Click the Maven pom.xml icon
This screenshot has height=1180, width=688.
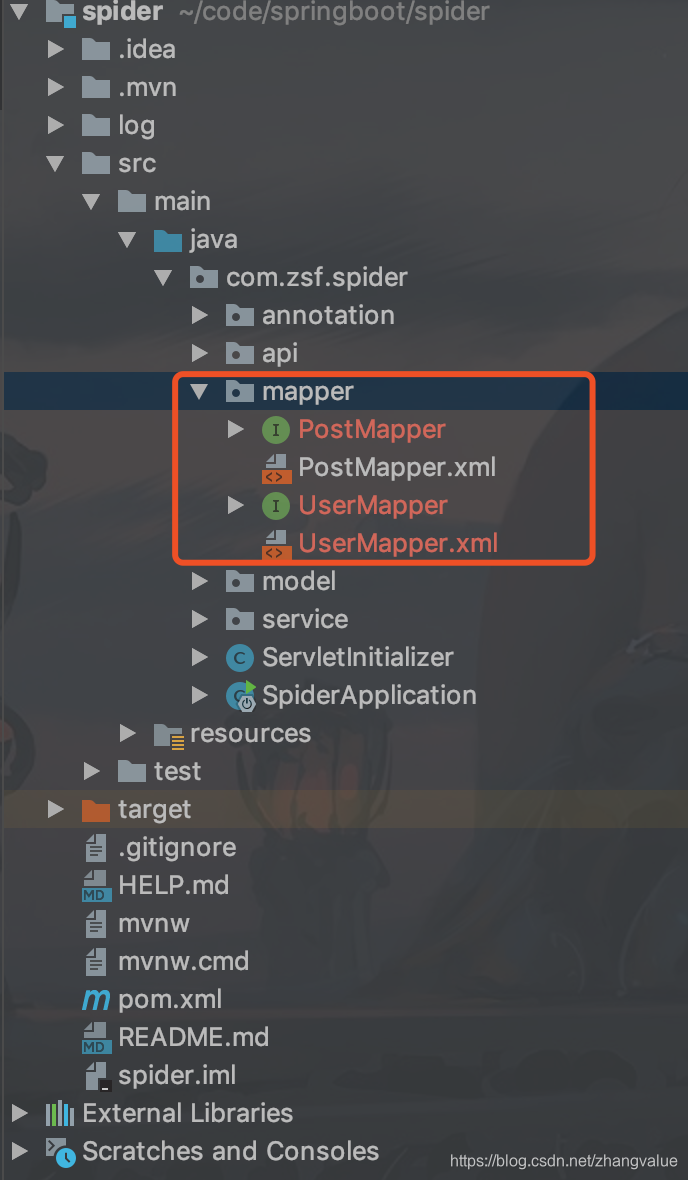coord(96,999)
